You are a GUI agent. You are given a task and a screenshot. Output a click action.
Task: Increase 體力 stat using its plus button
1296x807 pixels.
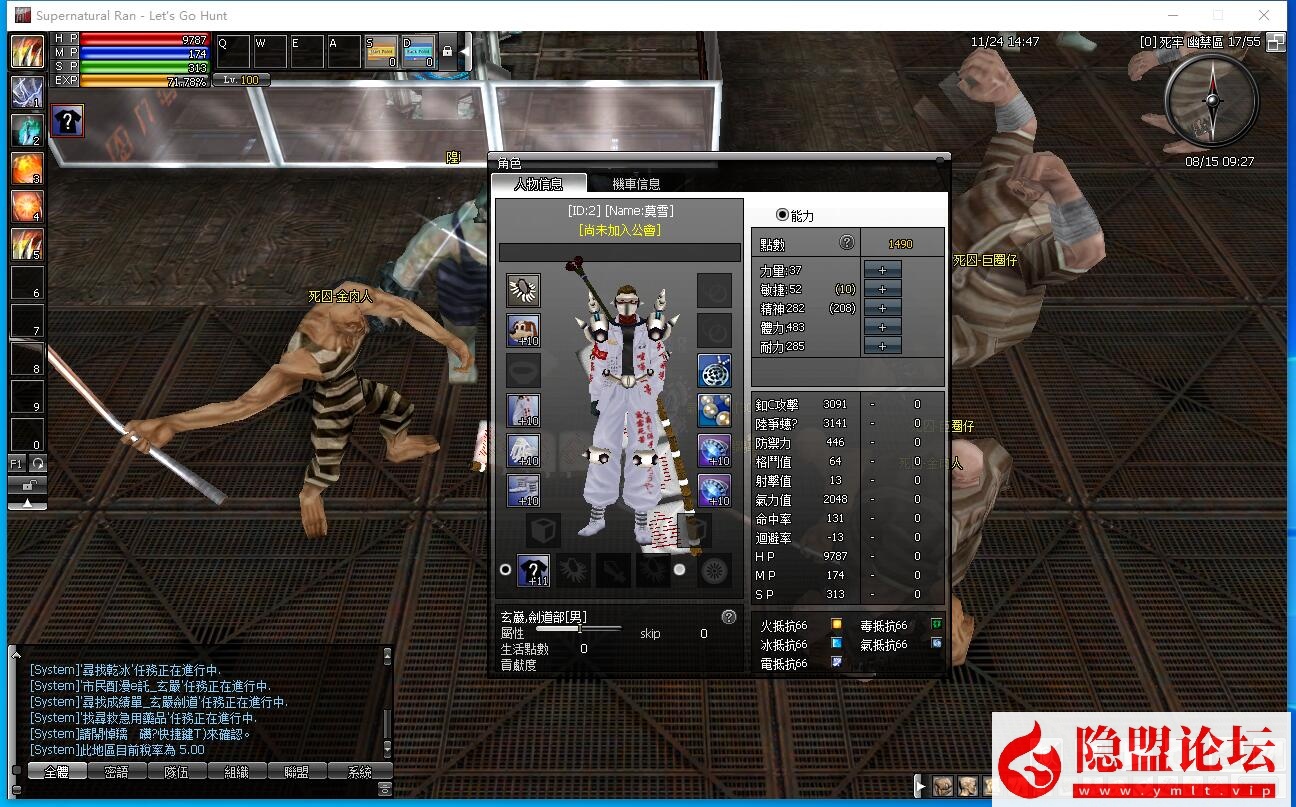(882, 327)
